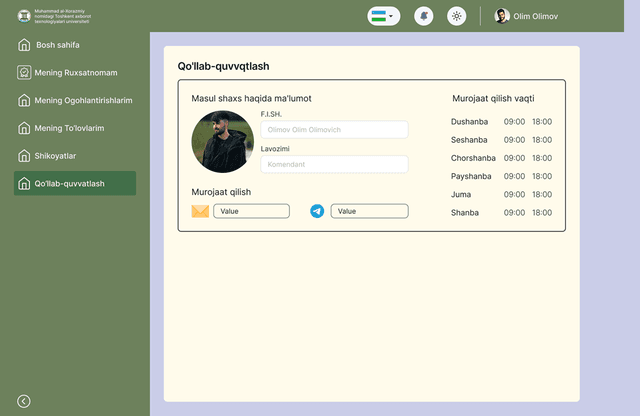This screenshot has height=416, width=640.
Task: Click the Shikoyatlar sidebar icon
Action: [x=24, y=156]
